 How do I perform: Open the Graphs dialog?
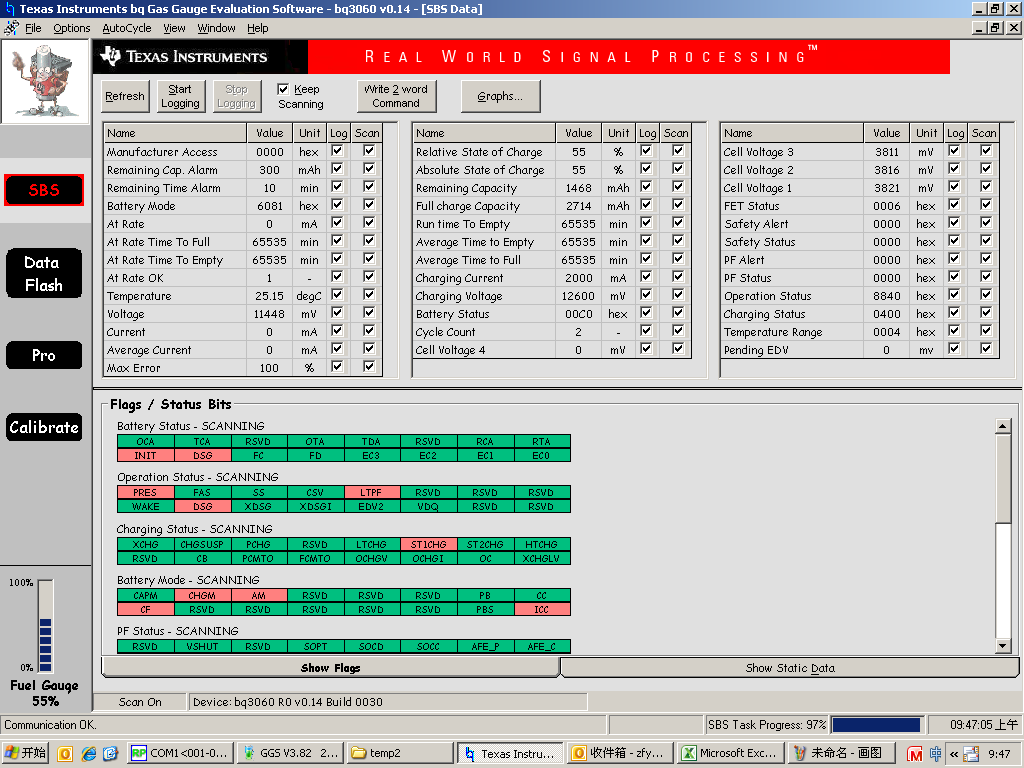pyautogui.click(x=500, y=96)
